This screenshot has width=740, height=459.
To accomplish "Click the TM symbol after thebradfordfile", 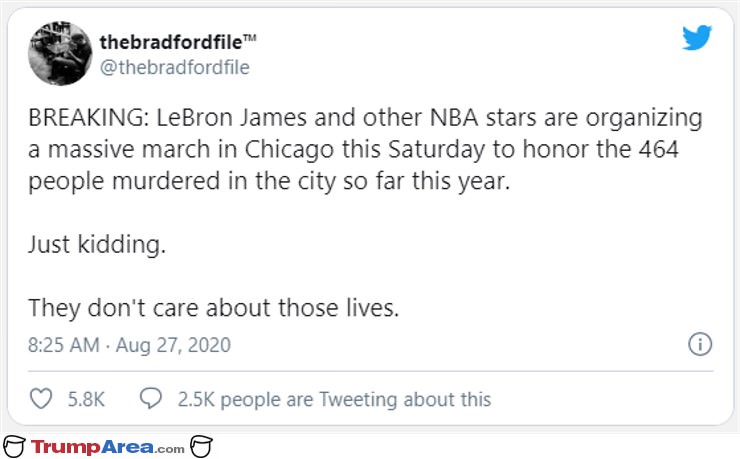I will coord(250,38).
